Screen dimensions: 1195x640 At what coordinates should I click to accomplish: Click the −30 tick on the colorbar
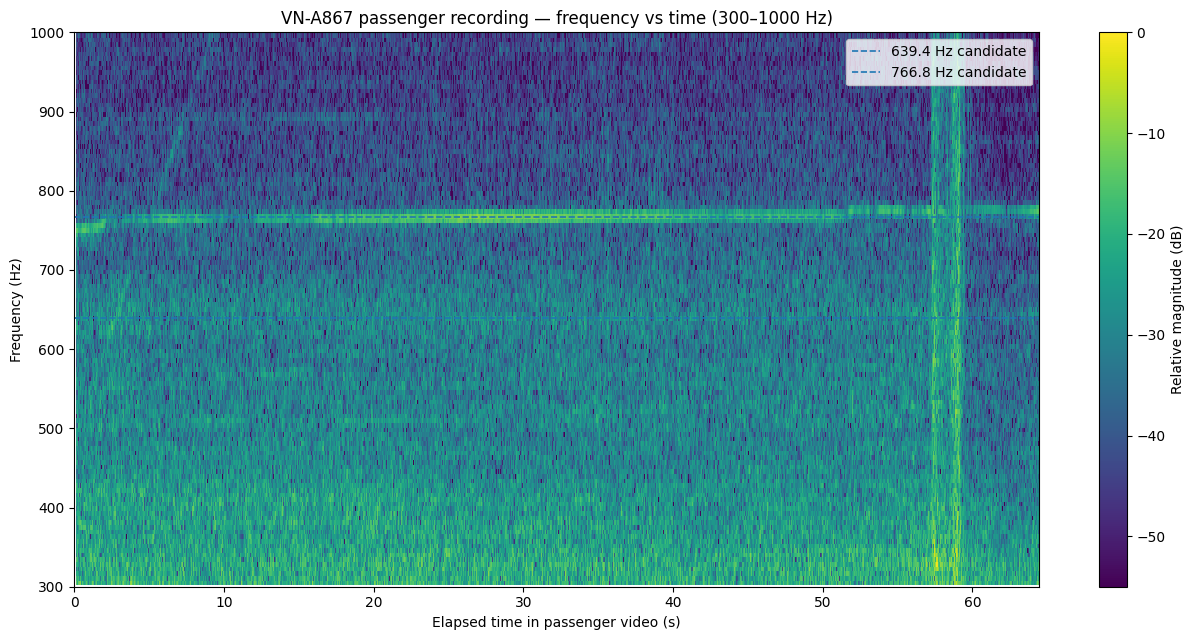[1146, 335]
